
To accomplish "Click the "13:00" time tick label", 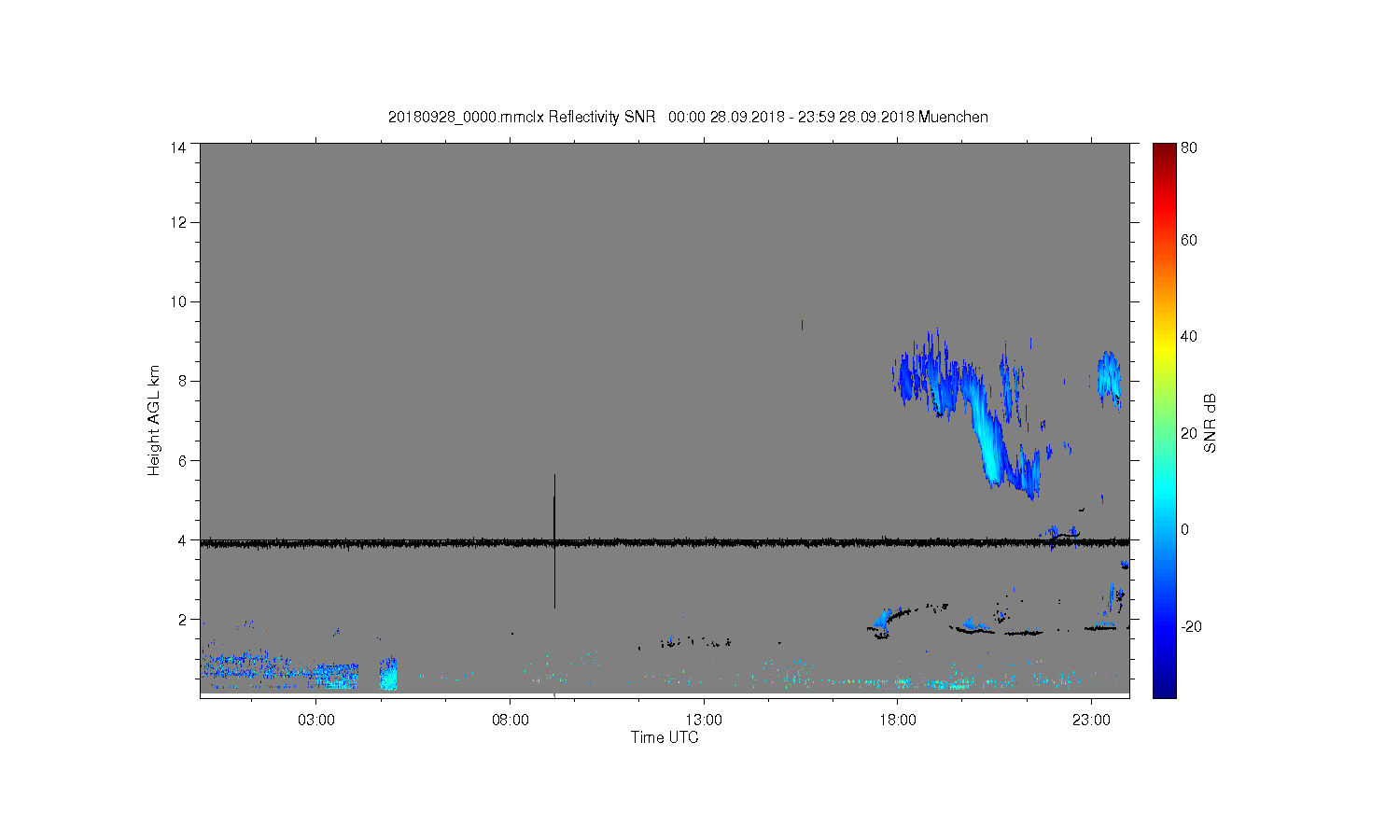I will (x=704, y=721).
